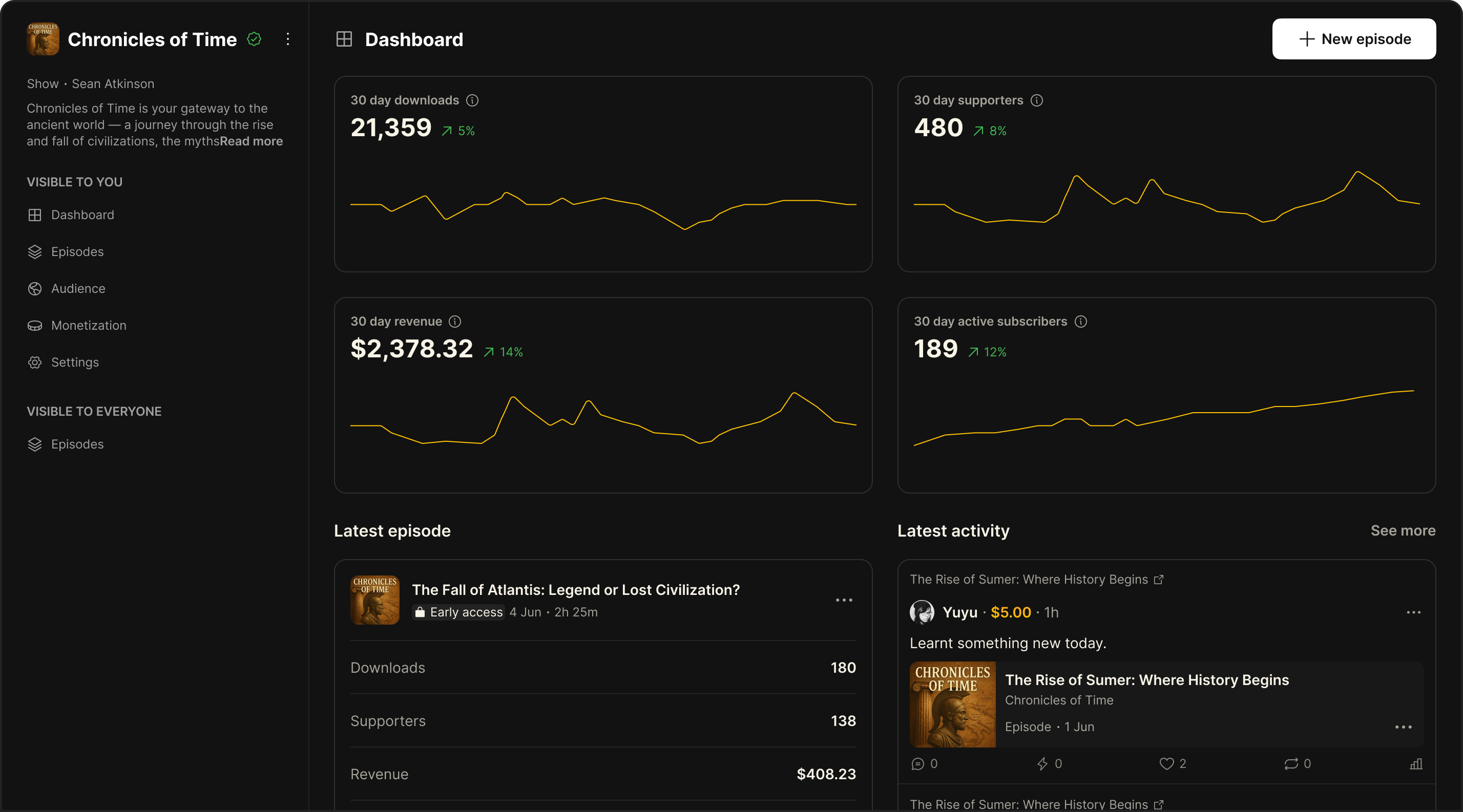Click the repost icon under Yuyu's post

(1291, 764)
